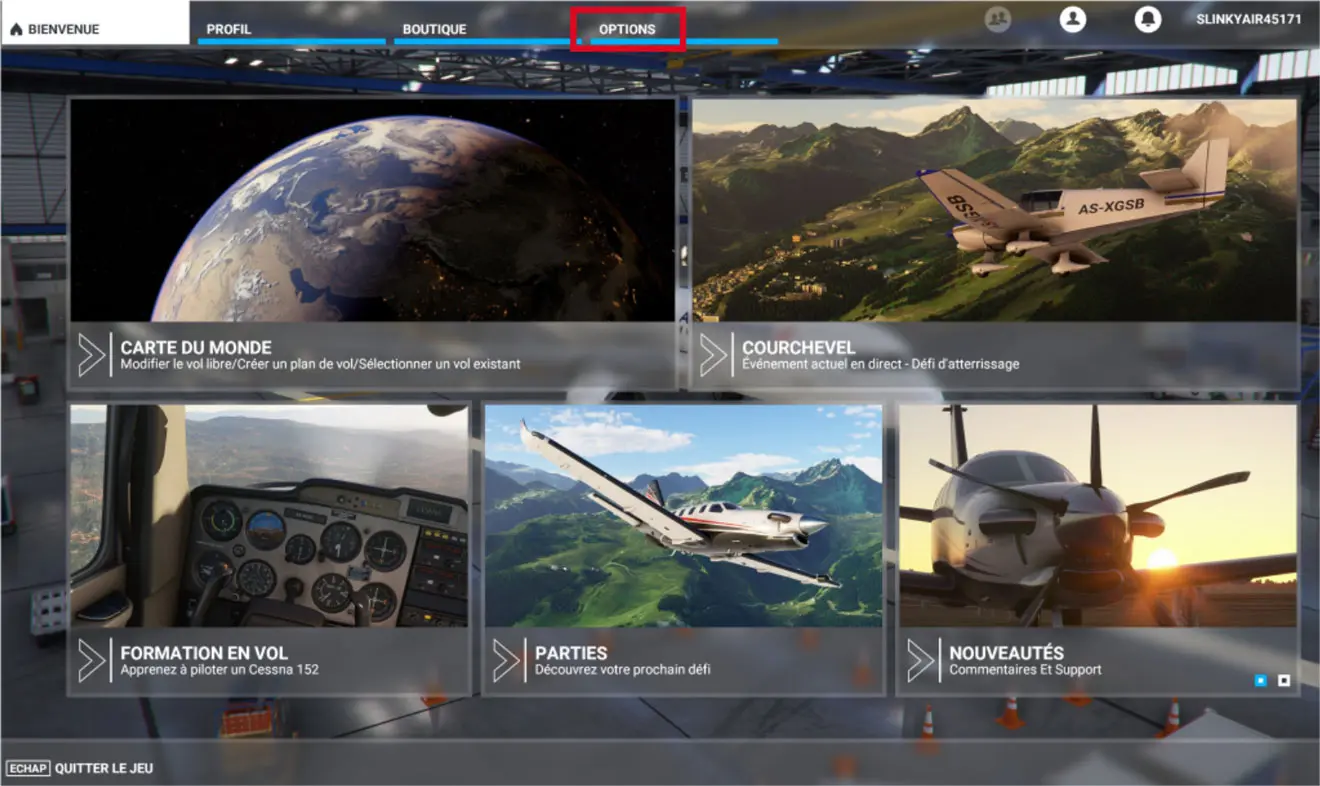1320x786 pixels.
Task: Click the chevron arrow on Courchevel
Action: tap(713, 355)
